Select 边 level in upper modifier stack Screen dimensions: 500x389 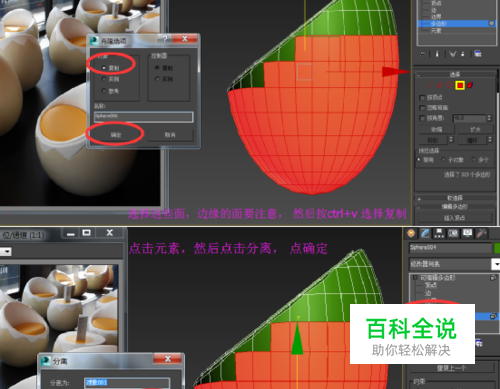434,10
